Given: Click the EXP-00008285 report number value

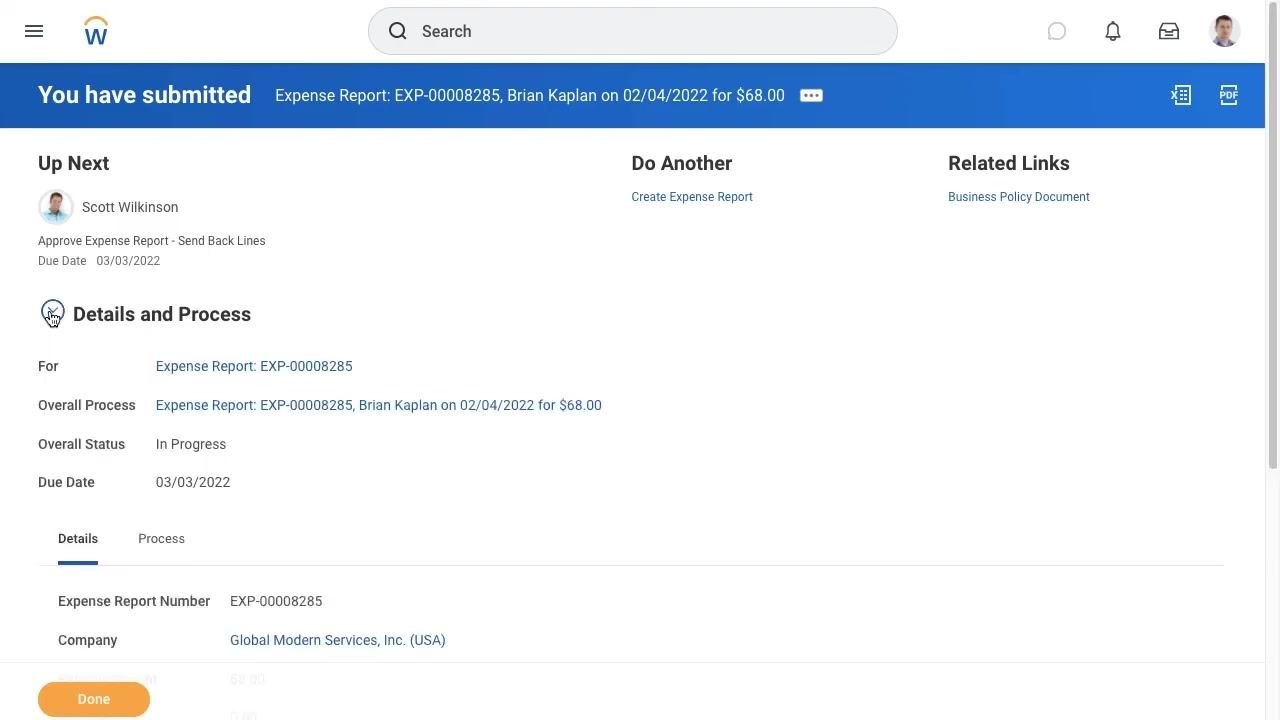Looking at the screenshot, I should pyautogui.click(x=276, y=601).
